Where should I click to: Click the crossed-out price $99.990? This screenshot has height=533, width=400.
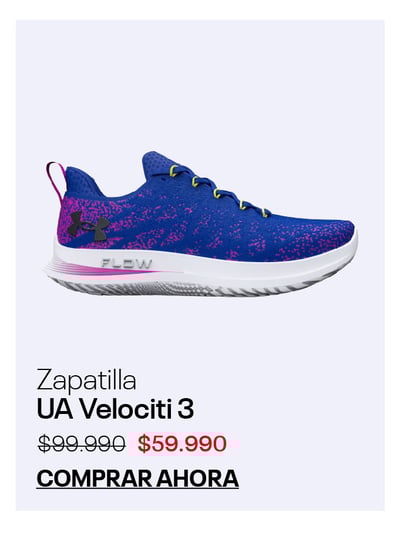click(81, 444)
